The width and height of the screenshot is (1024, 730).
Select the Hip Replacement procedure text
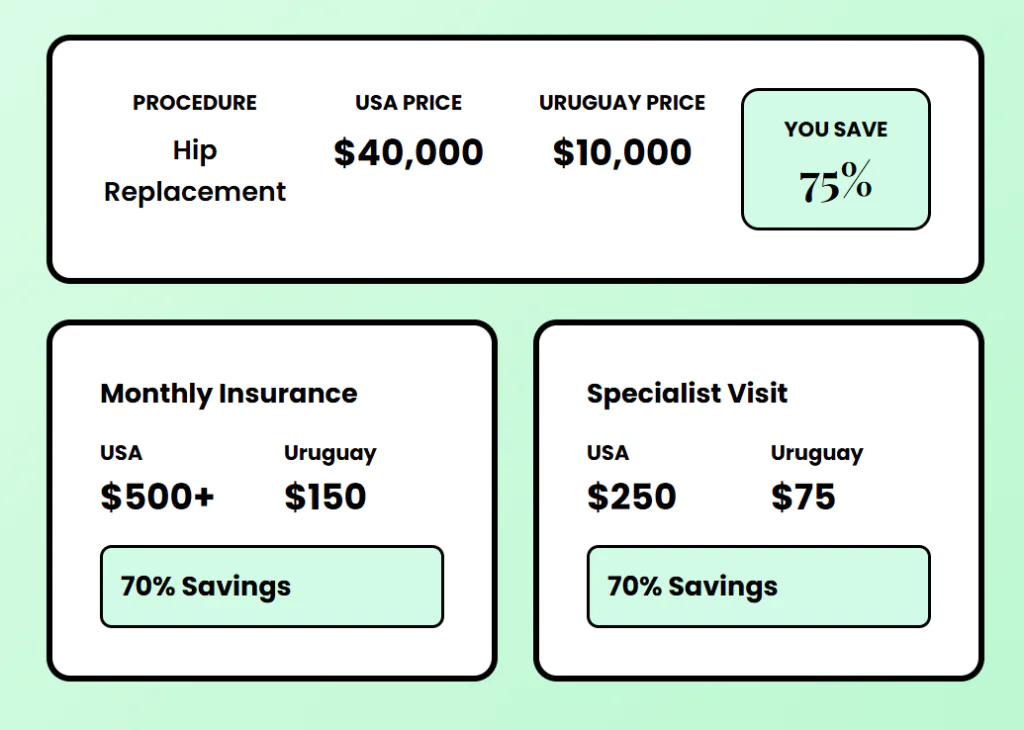coord(195,171)
